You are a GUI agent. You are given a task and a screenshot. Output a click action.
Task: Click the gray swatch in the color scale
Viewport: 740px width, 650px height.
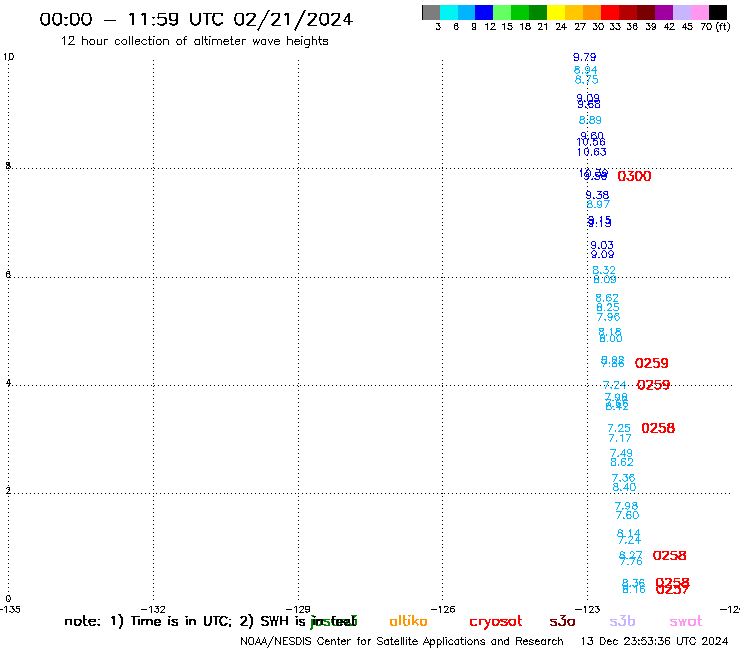[431, 12]
